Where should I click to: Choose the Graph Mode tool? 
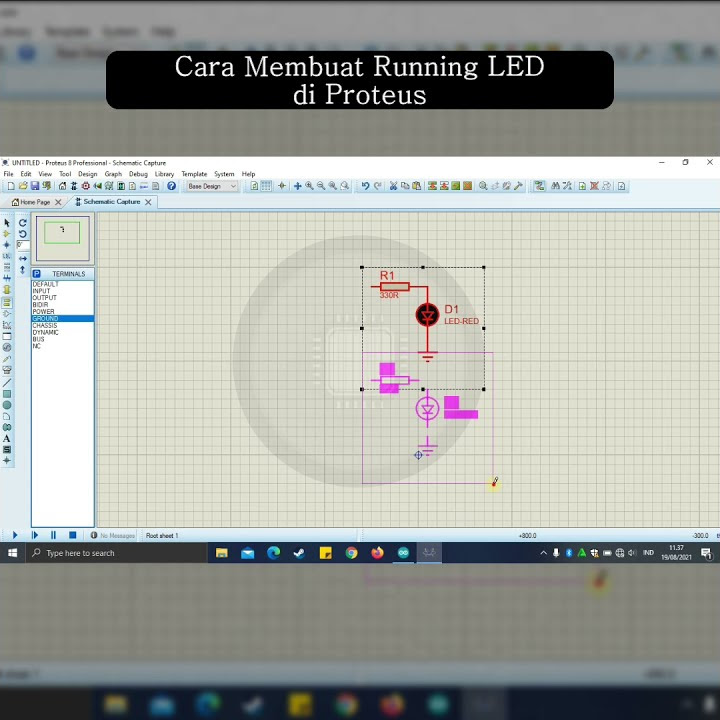7,325
